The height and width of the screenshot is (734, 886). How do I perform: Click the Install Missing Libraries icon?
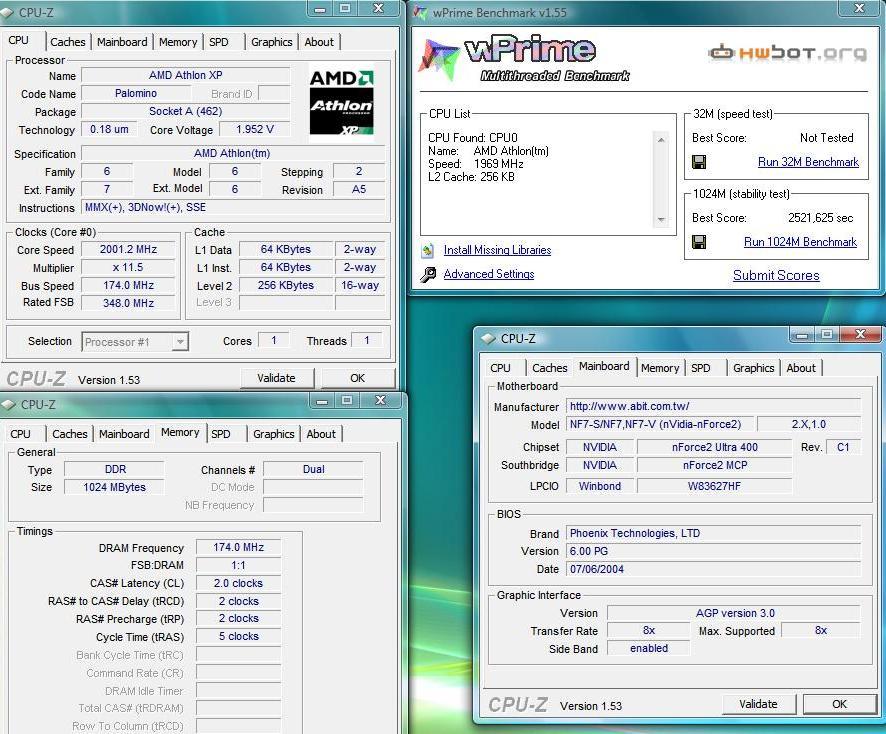[428, 250]
